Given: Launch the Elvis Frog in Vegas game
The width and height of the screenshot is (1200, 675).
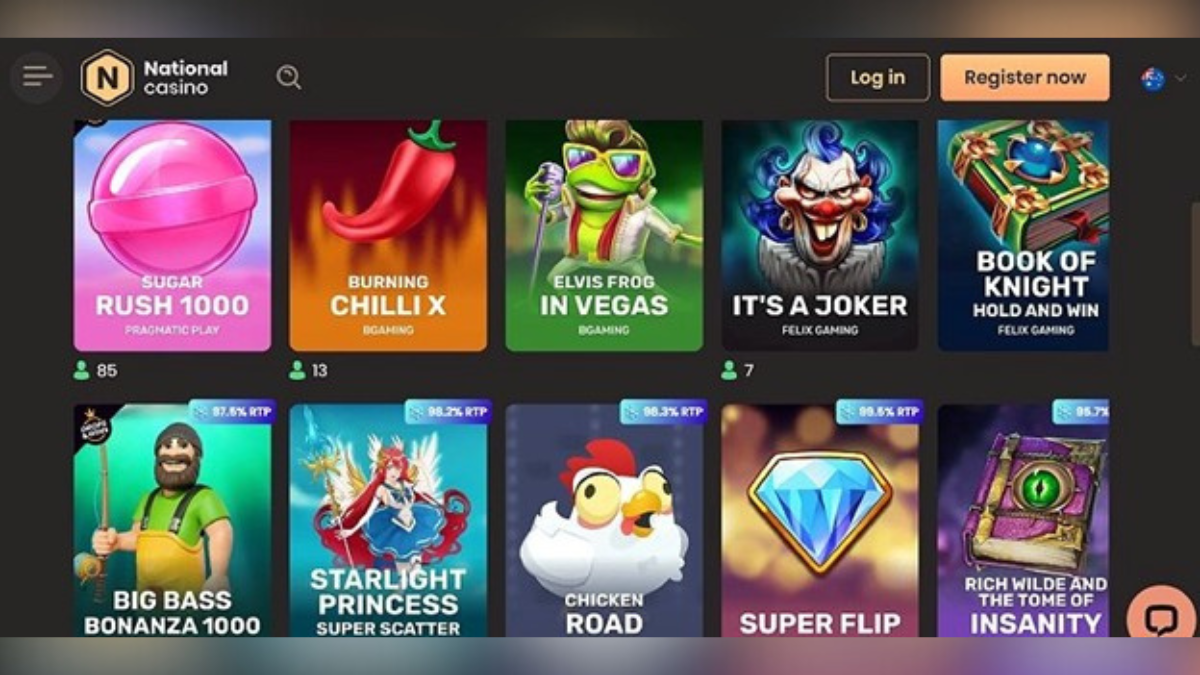Looking at the screenshot, I should (604, 236).
